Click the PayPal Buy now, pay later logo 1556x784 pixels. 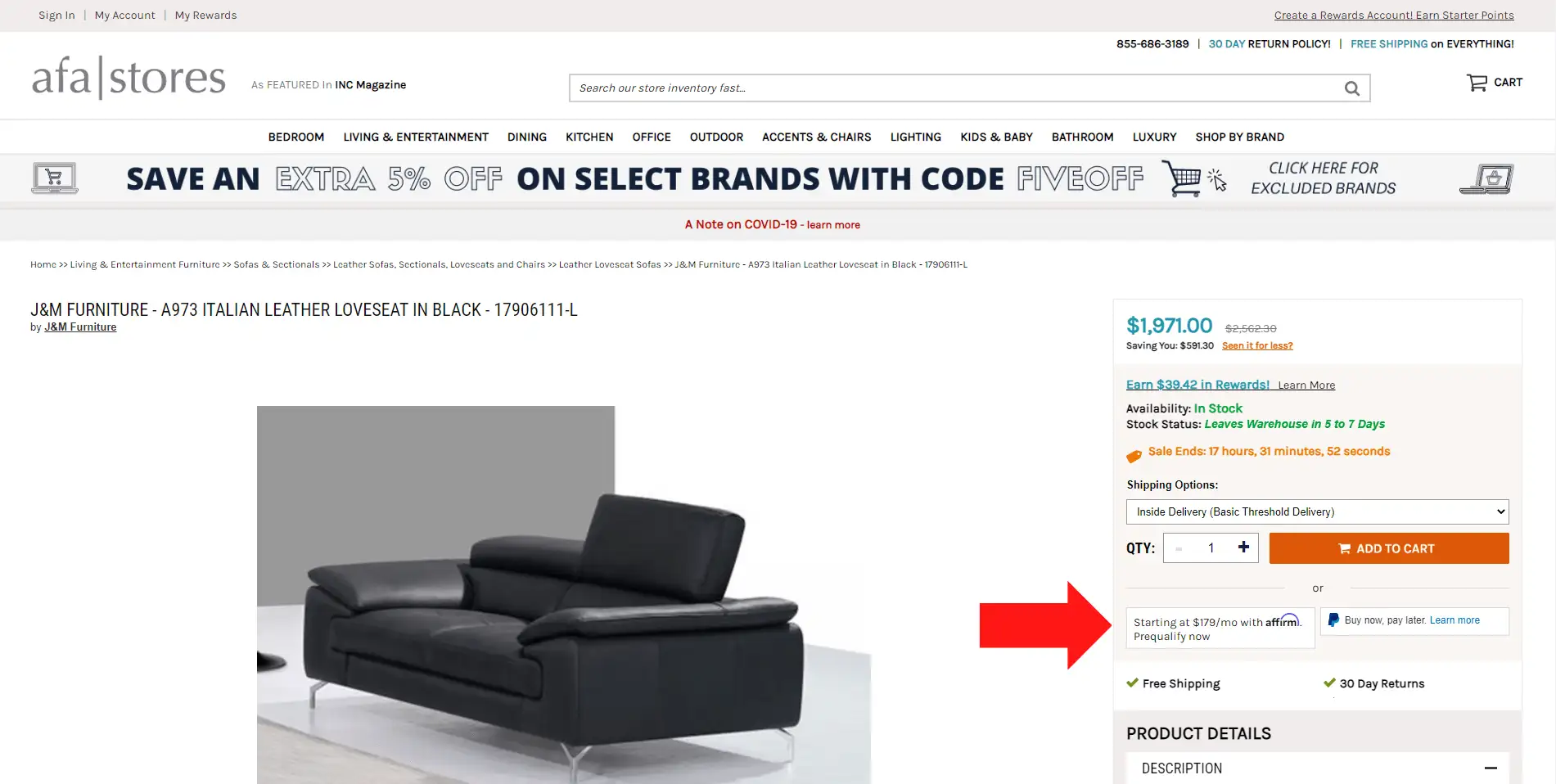(1333, 620)
